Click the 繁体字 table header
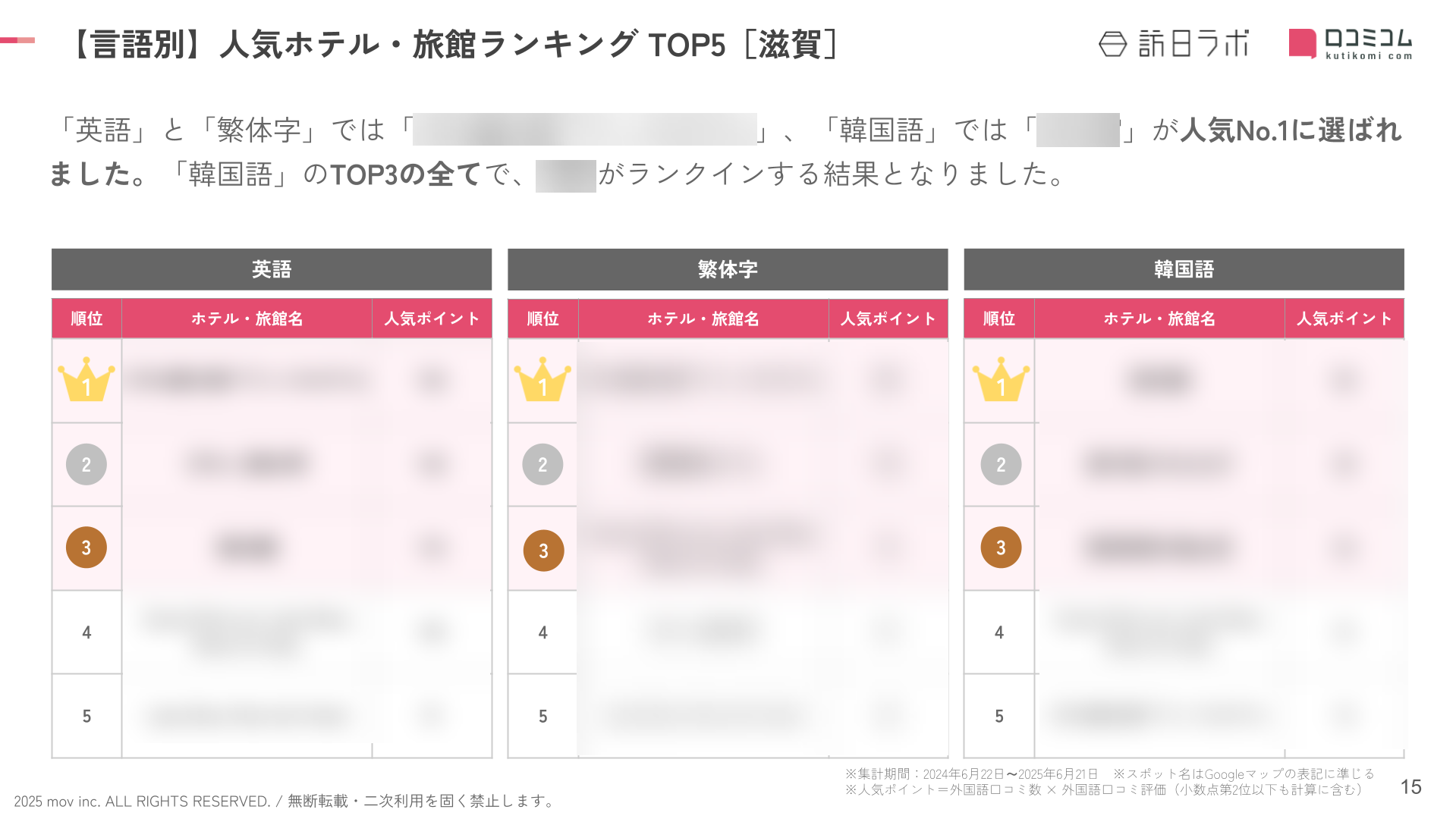The image size is (1456, 819). 728,269
